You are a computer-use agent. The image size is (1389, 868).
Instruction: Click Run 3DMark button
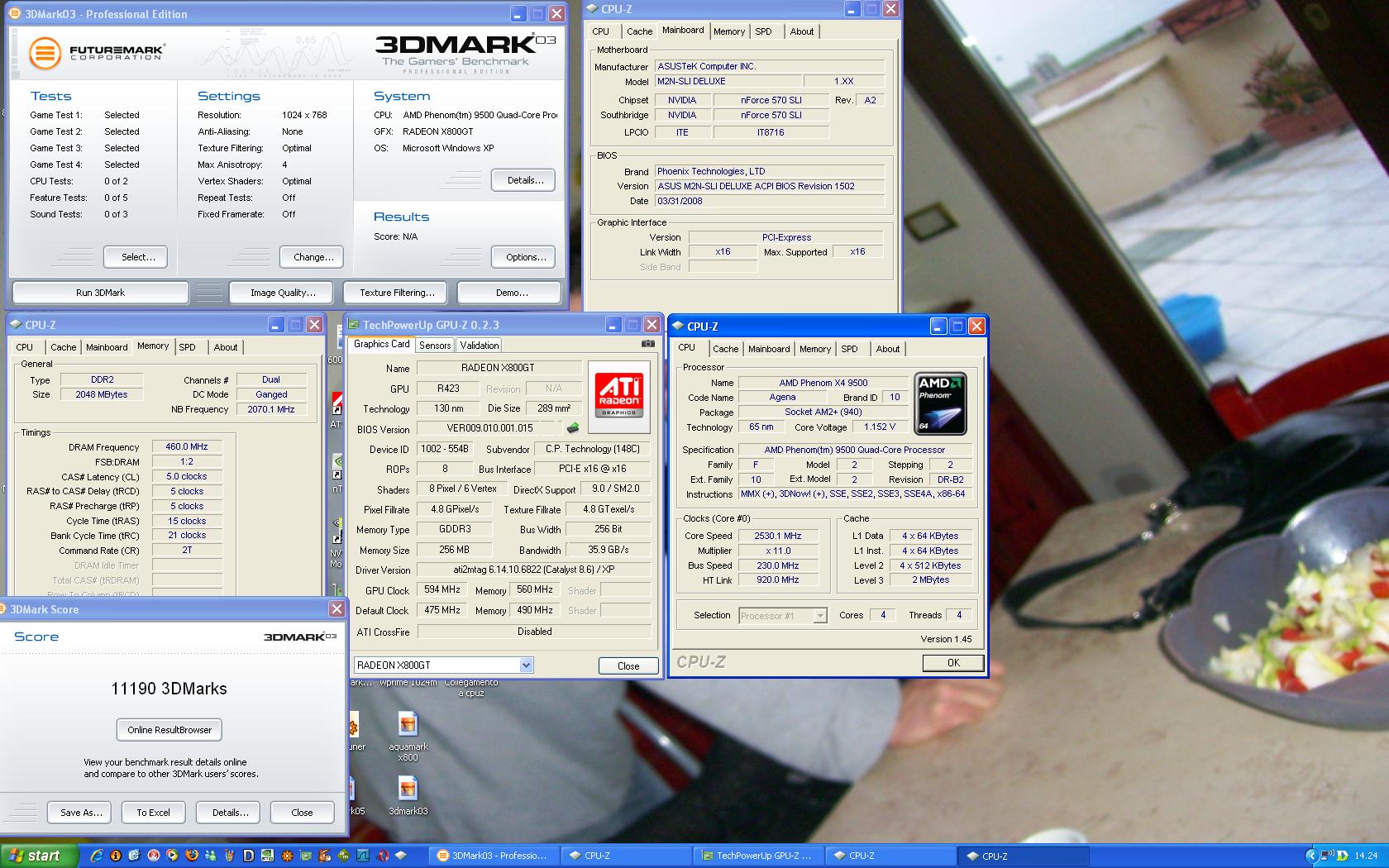point(100,293)
